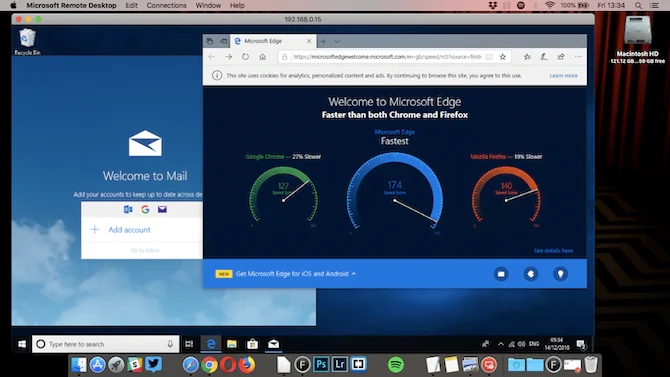Open Edge Favorites hub
This screenshot has width=670, height=377.
[527, 57]
